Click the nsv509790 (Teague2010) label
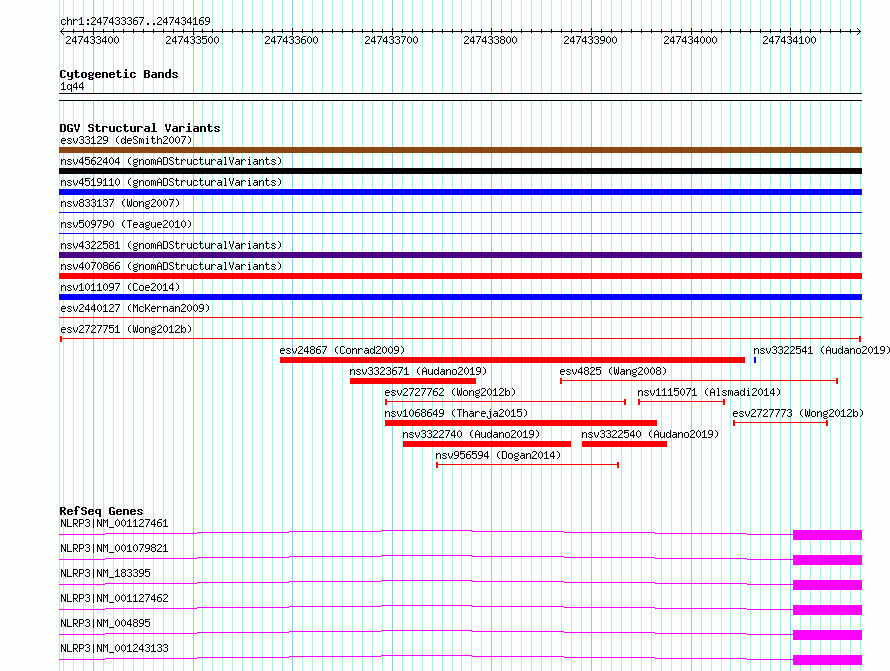The width and height of the screenshot is (890, 671). point(126,224)
